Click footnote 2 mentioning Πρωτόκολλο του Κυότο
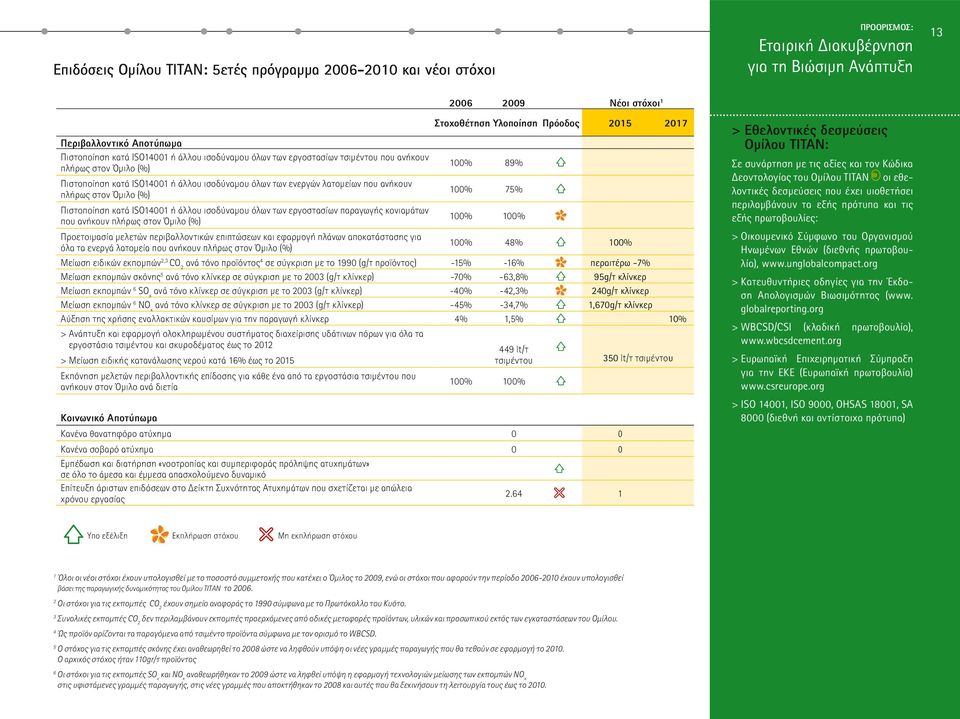 230,603
